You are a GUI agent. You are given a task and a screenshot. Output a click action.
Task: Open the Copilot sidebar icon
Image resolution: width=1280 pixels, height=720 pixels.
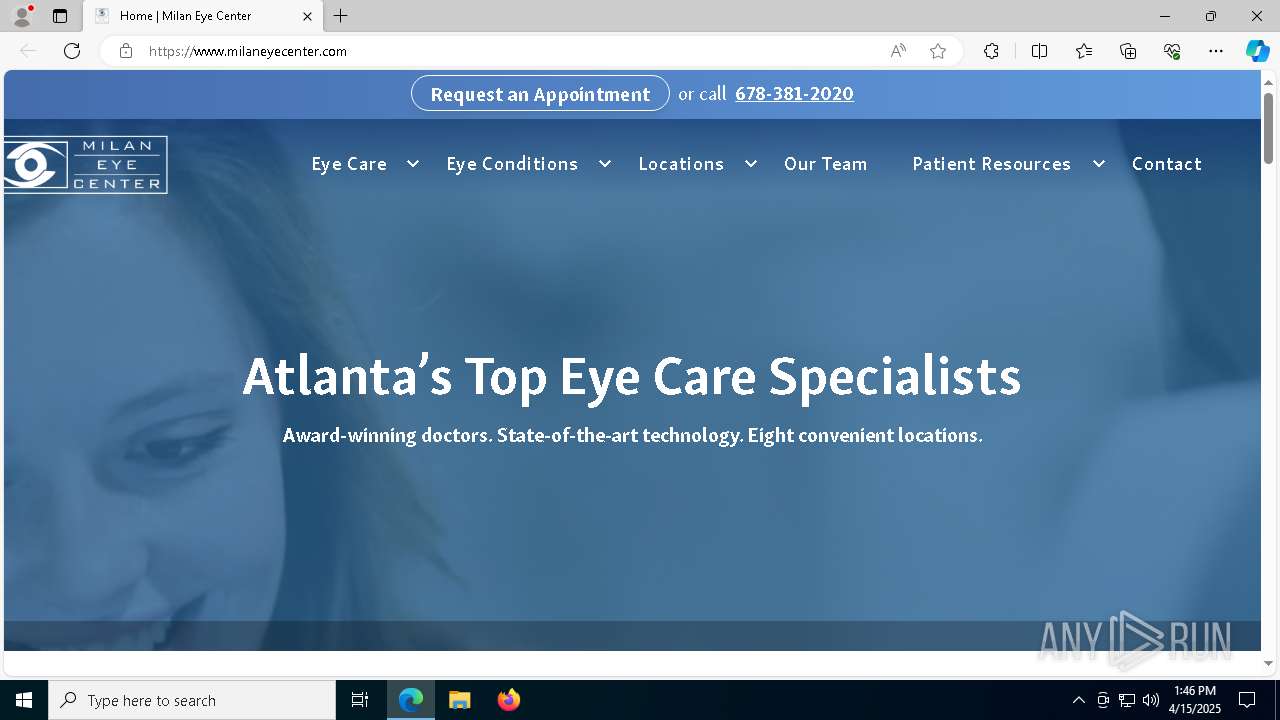click(x=1257, y=51)
